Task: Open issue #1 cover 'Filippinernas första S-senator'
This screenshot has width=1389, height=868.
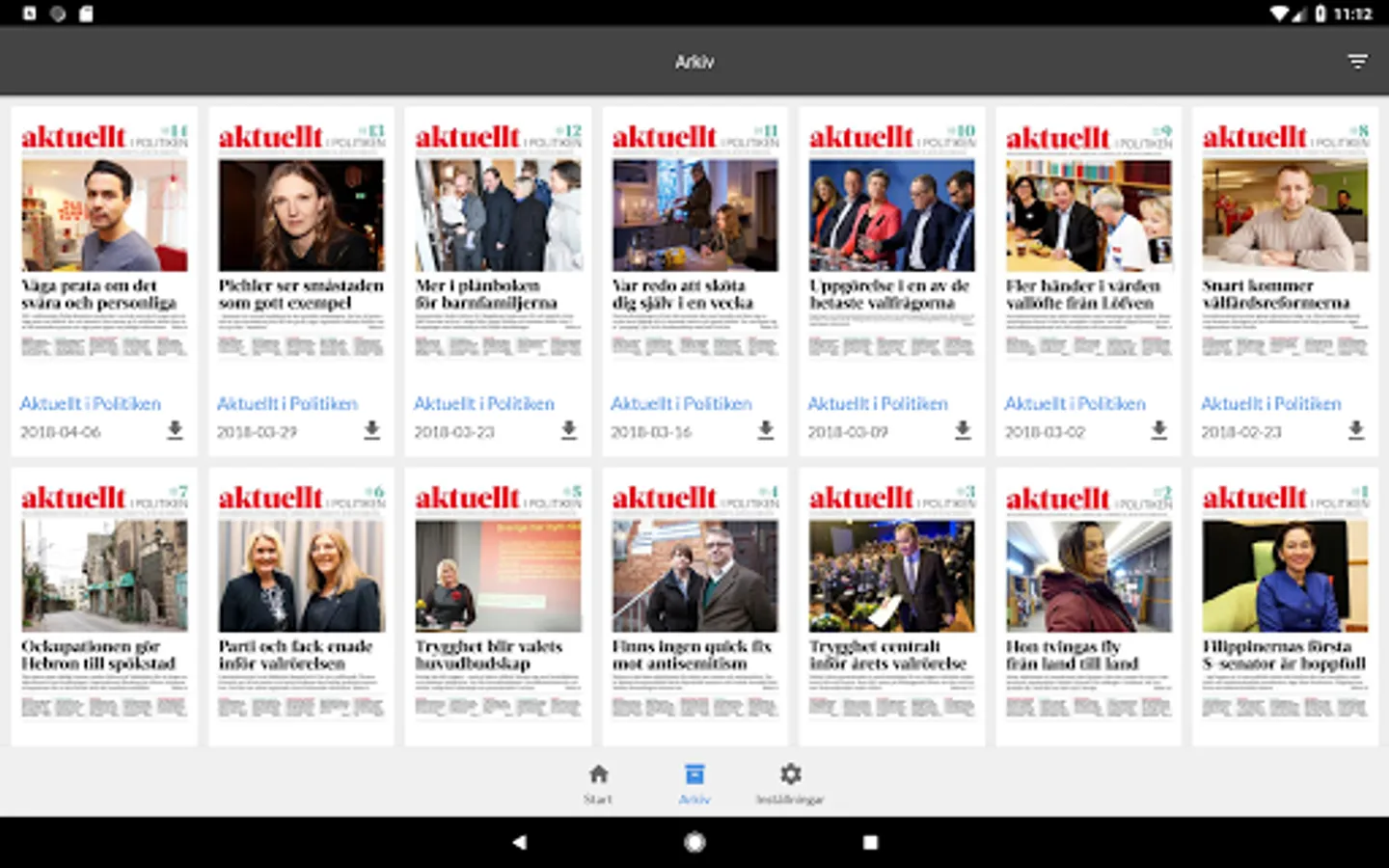Action: click(1285, 602)
